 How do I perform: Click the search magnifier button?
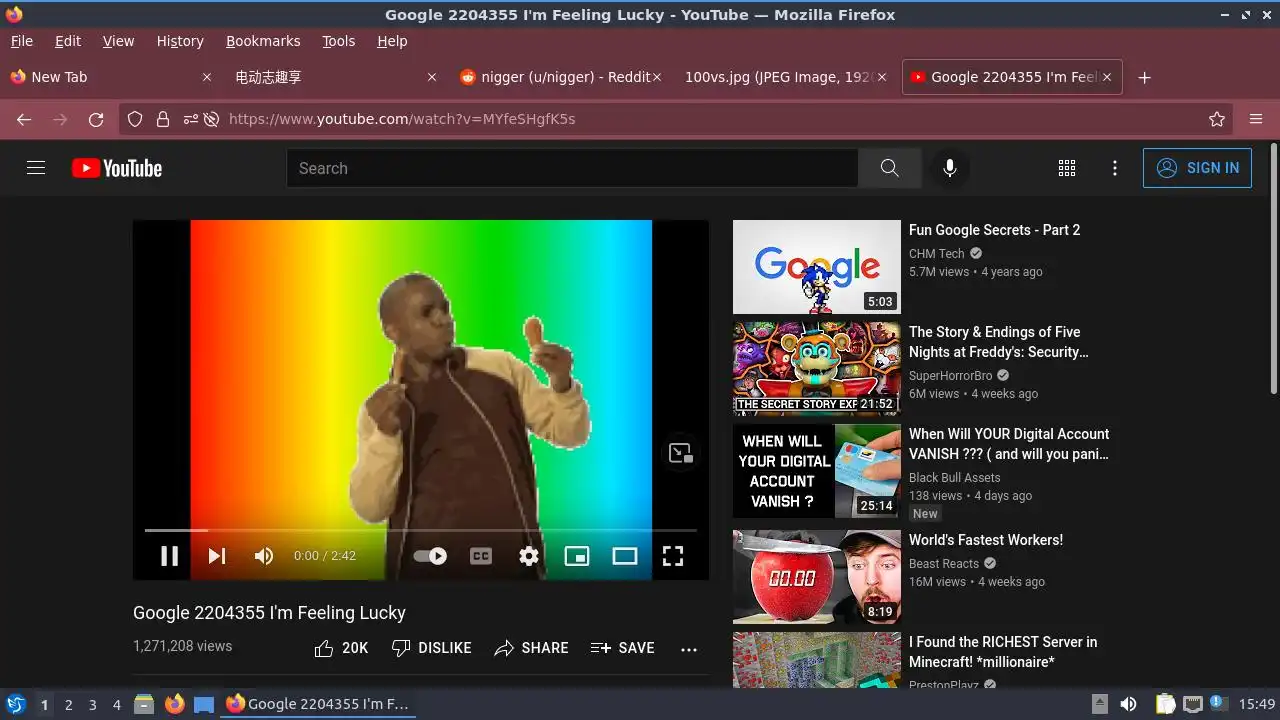[889, 168]
